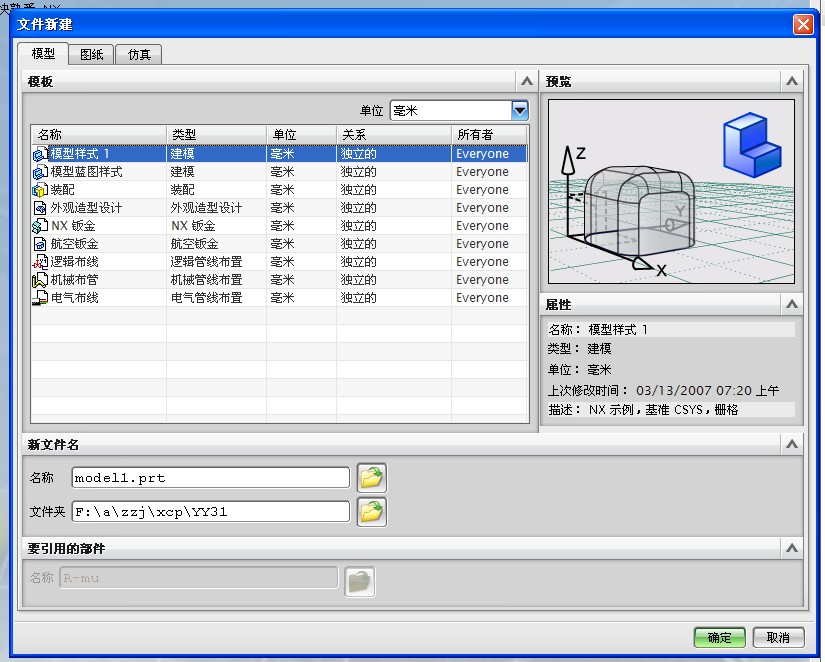
Task: Collapse the 模板 section
Action: [x=527, y=82]
